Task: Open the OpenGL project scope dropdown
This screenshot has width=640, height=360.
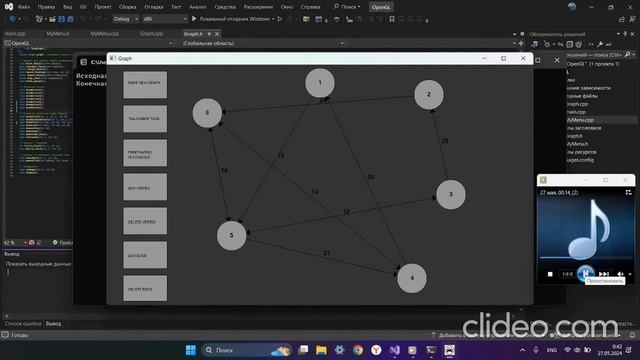Action: [89, 43]
